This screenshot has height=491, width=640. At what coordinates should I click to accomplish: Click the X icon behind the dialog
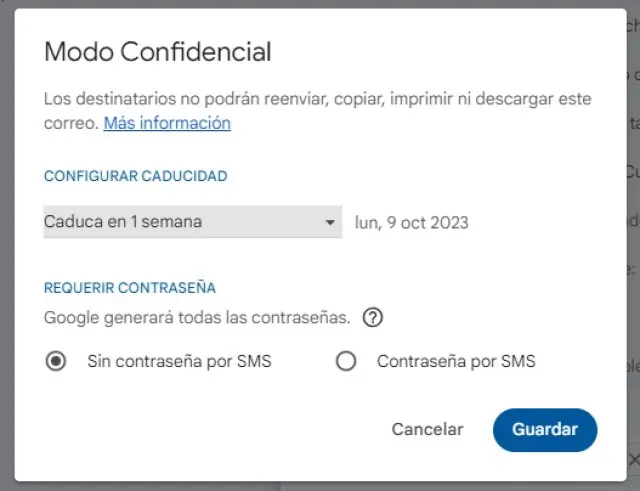(633, 458)
